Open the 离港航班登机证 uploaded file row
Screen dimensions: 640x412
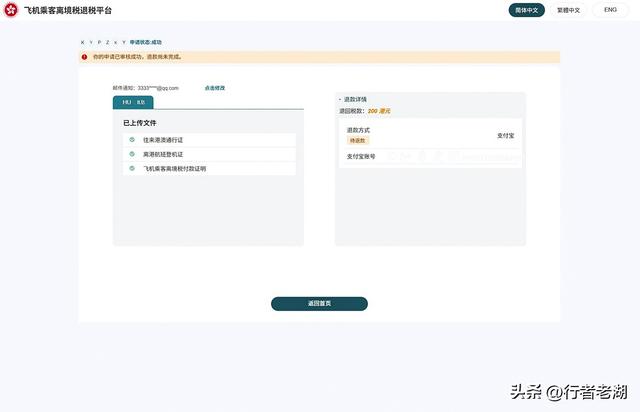(209, 154)
